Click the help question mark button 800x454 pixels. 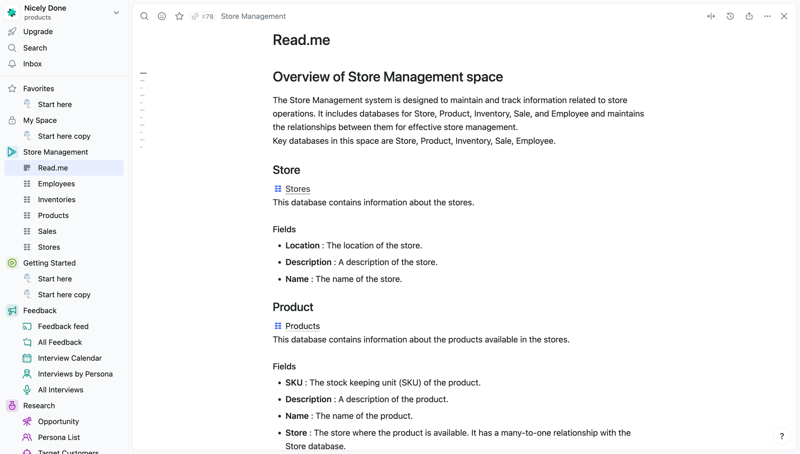781,436
